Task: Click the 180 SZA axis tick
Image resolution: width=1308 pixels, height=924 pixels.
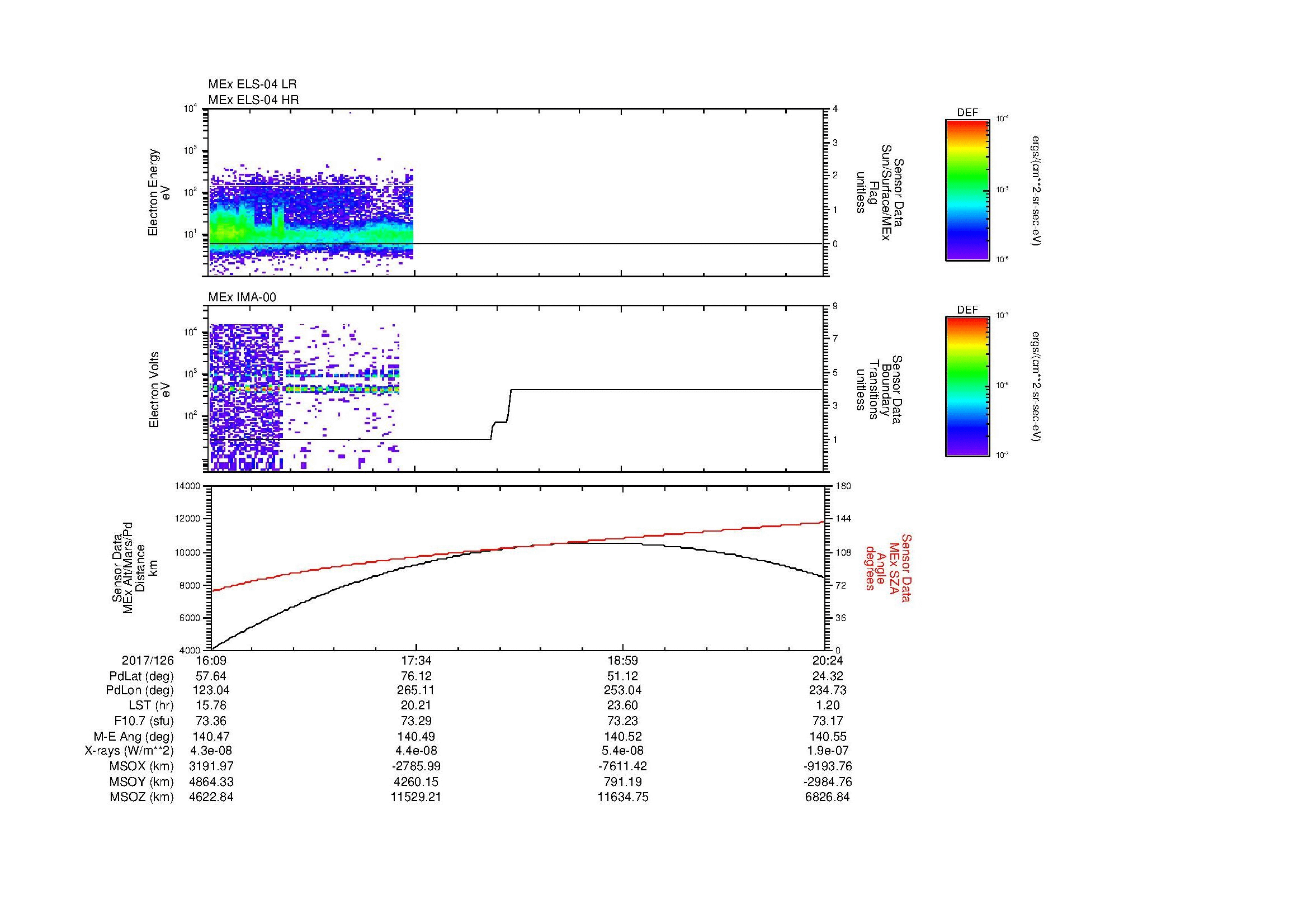Action: click(843, 486)
